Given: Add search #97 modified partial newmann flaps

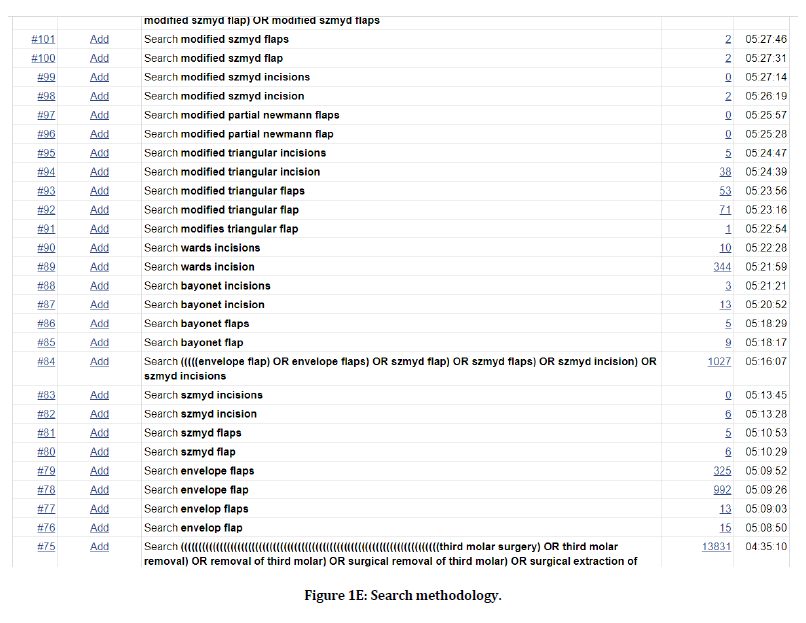Looking at the screenshot, I should click(99, 115).
